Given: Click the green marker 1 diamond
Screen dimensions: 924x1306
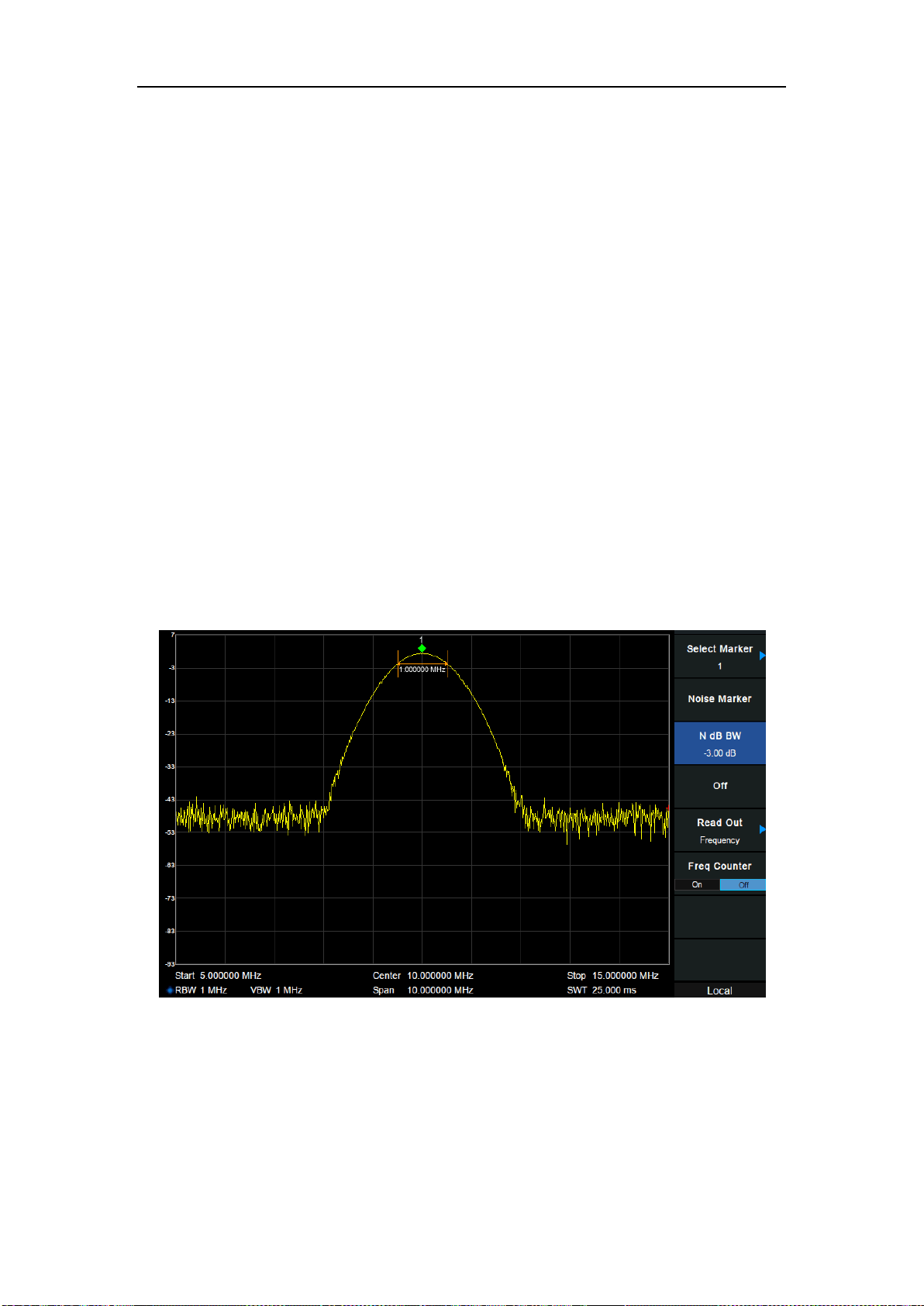Looking at the screenshot, I should [422, 648].
